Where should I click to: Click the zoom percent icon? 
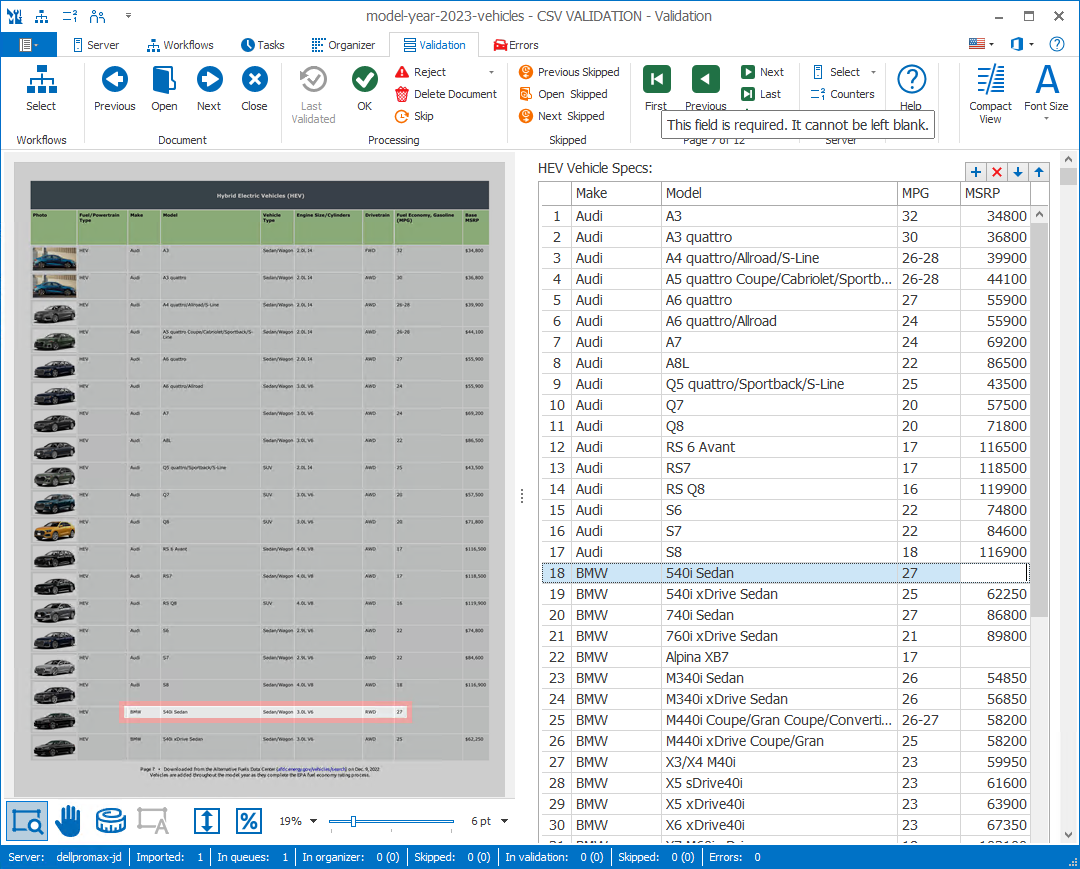click(249, 821)
